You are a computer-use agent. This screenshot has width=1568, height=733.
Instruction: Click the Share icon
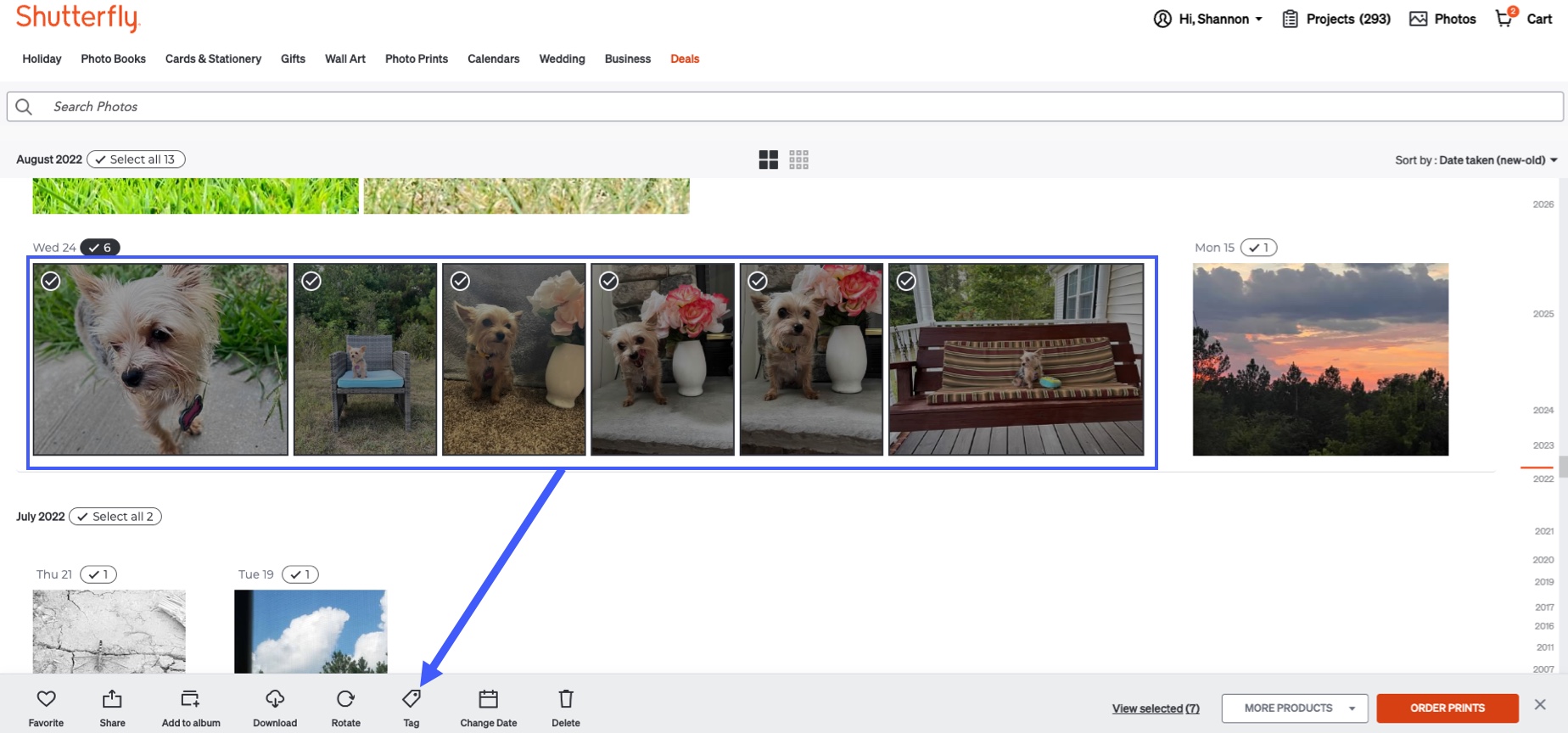coord(112,698)
